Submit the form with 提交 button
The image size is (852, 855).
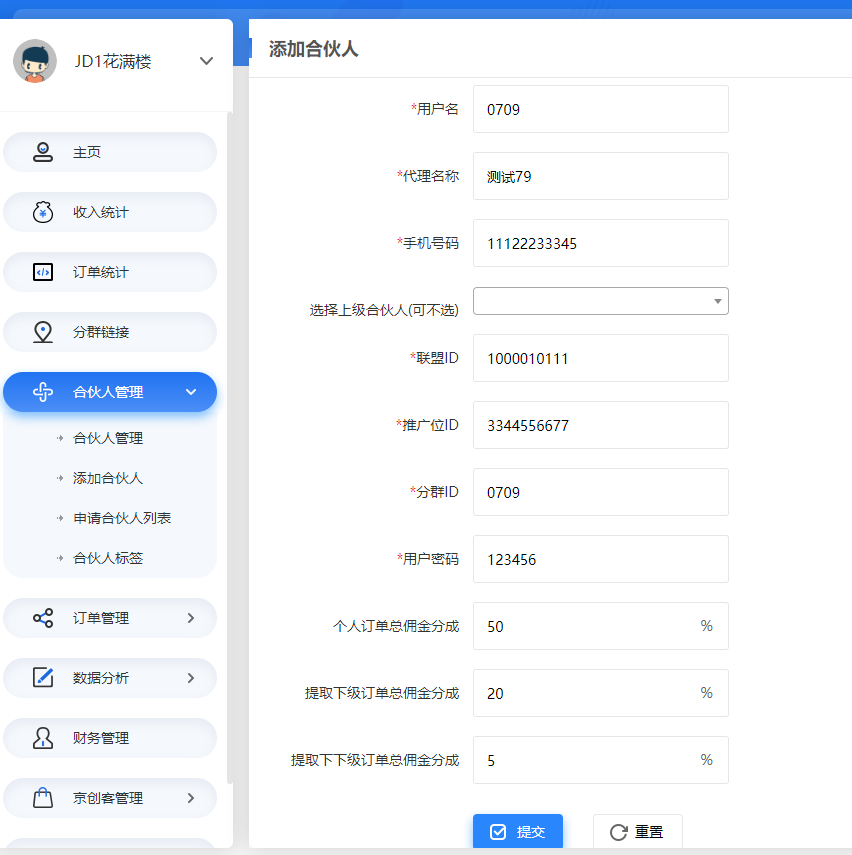tap(518, 831)
